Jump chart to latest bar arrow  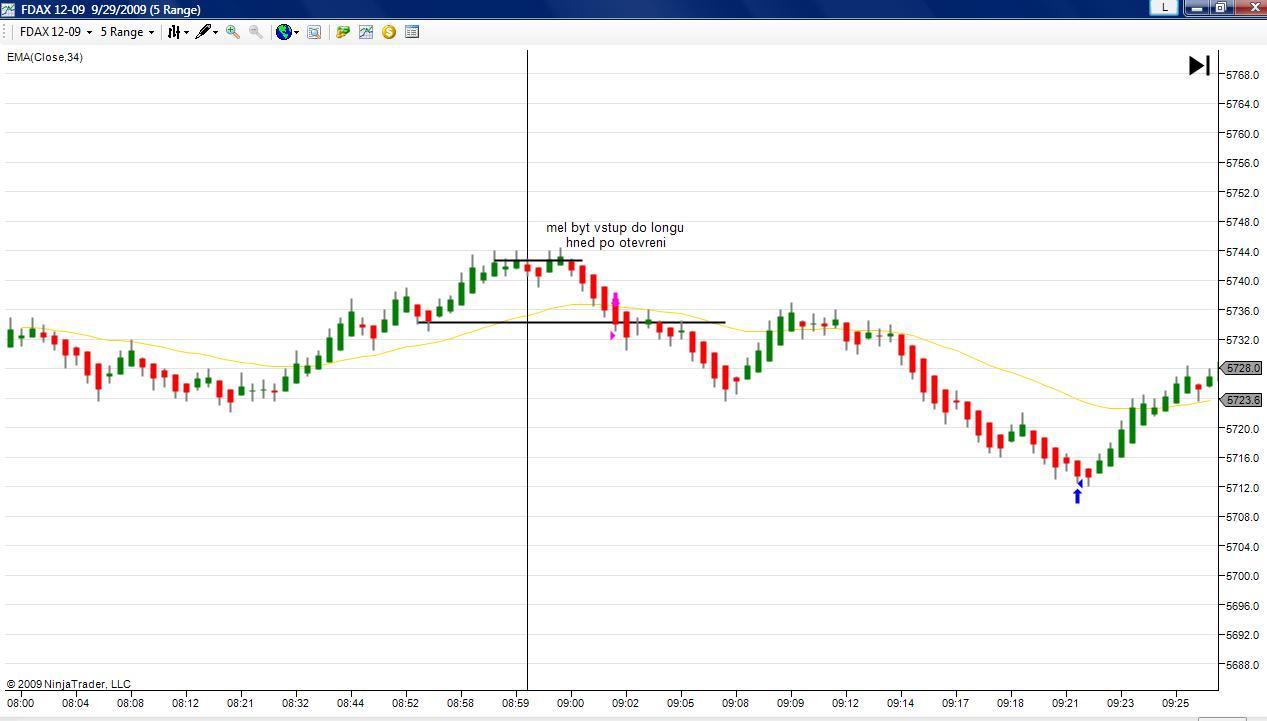pyautogui.click(x=1199, y=66)
